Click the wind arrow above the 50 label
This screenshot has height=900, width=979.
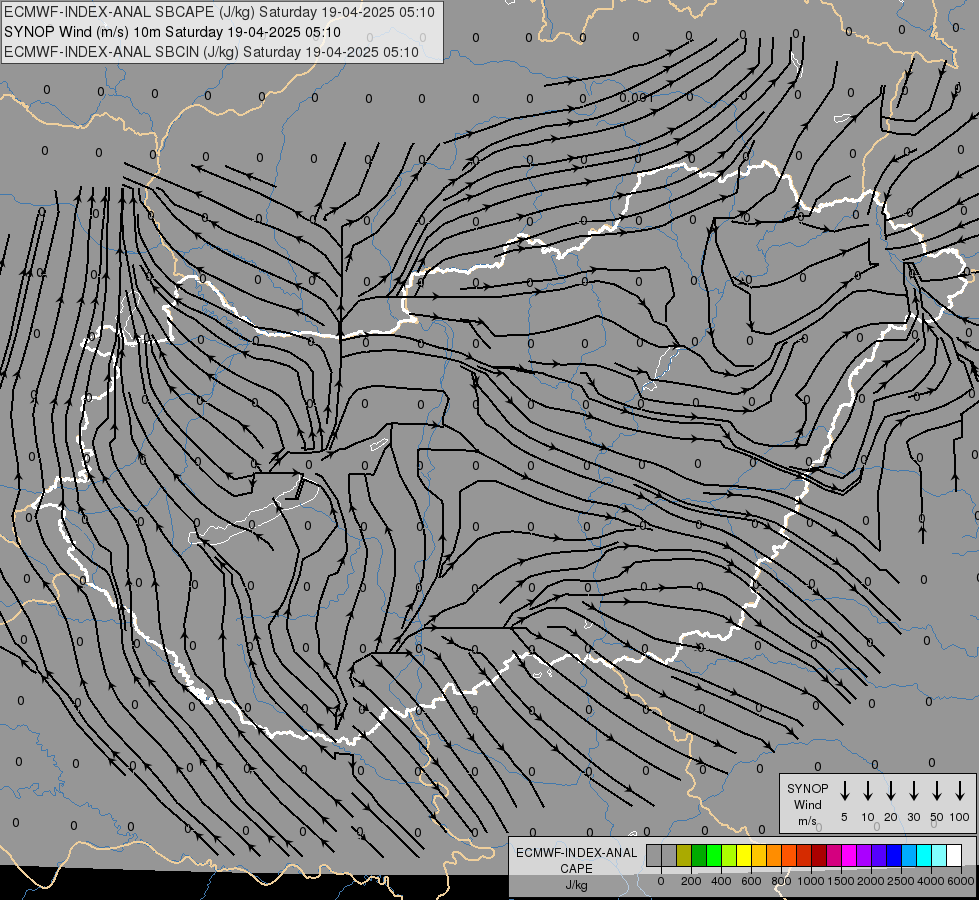[937, 791]
